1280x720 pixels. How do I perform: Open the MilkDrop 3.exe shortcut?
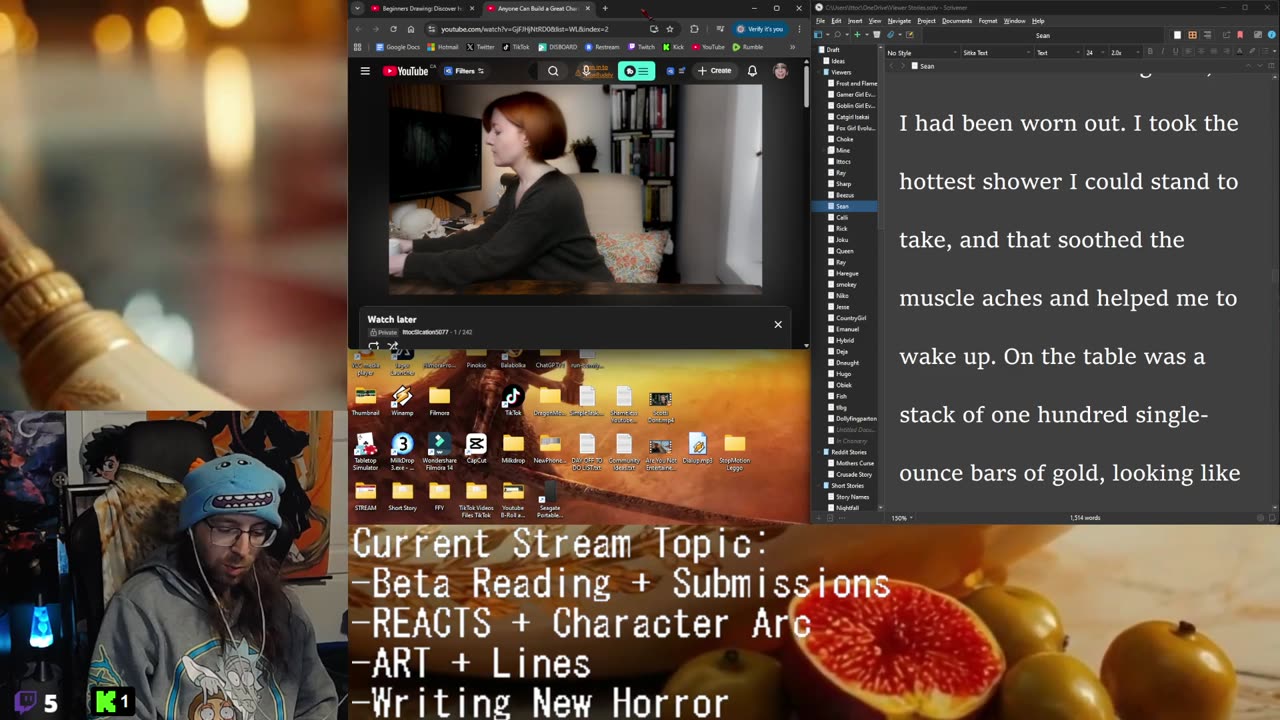[402, 451]
